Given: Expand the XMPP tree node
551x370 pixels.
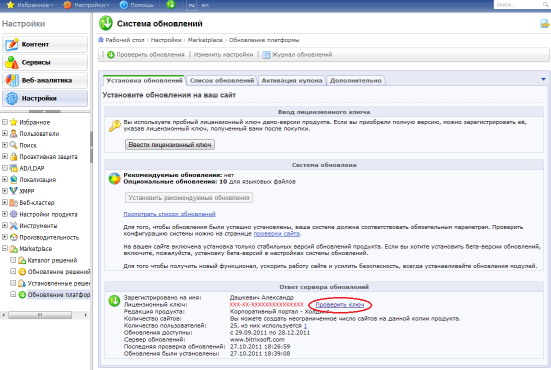Looking at the screenshot, I should (x=5, y=191).
